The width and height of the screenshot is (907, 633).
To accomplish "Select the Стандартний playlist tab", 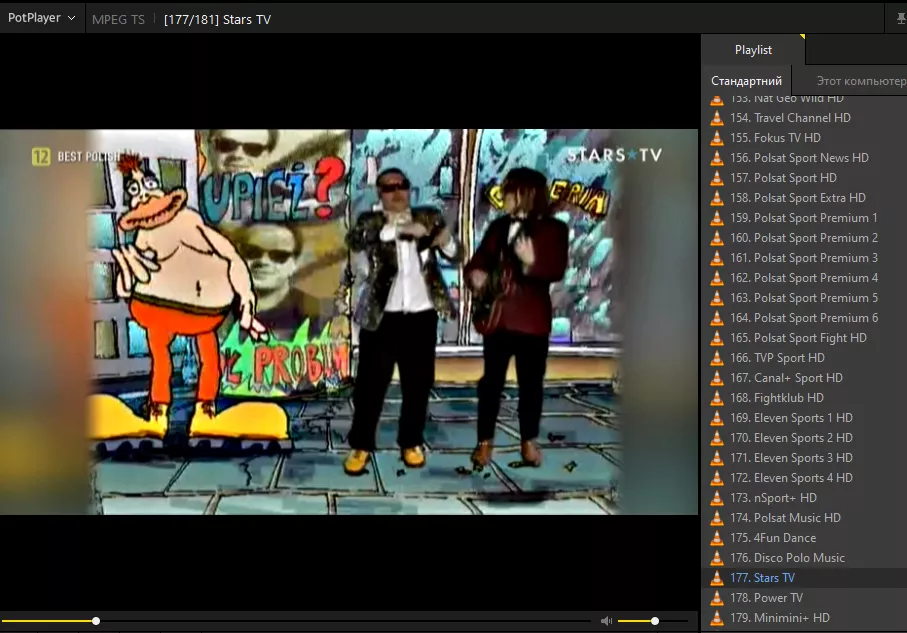I will coord(746,81).
